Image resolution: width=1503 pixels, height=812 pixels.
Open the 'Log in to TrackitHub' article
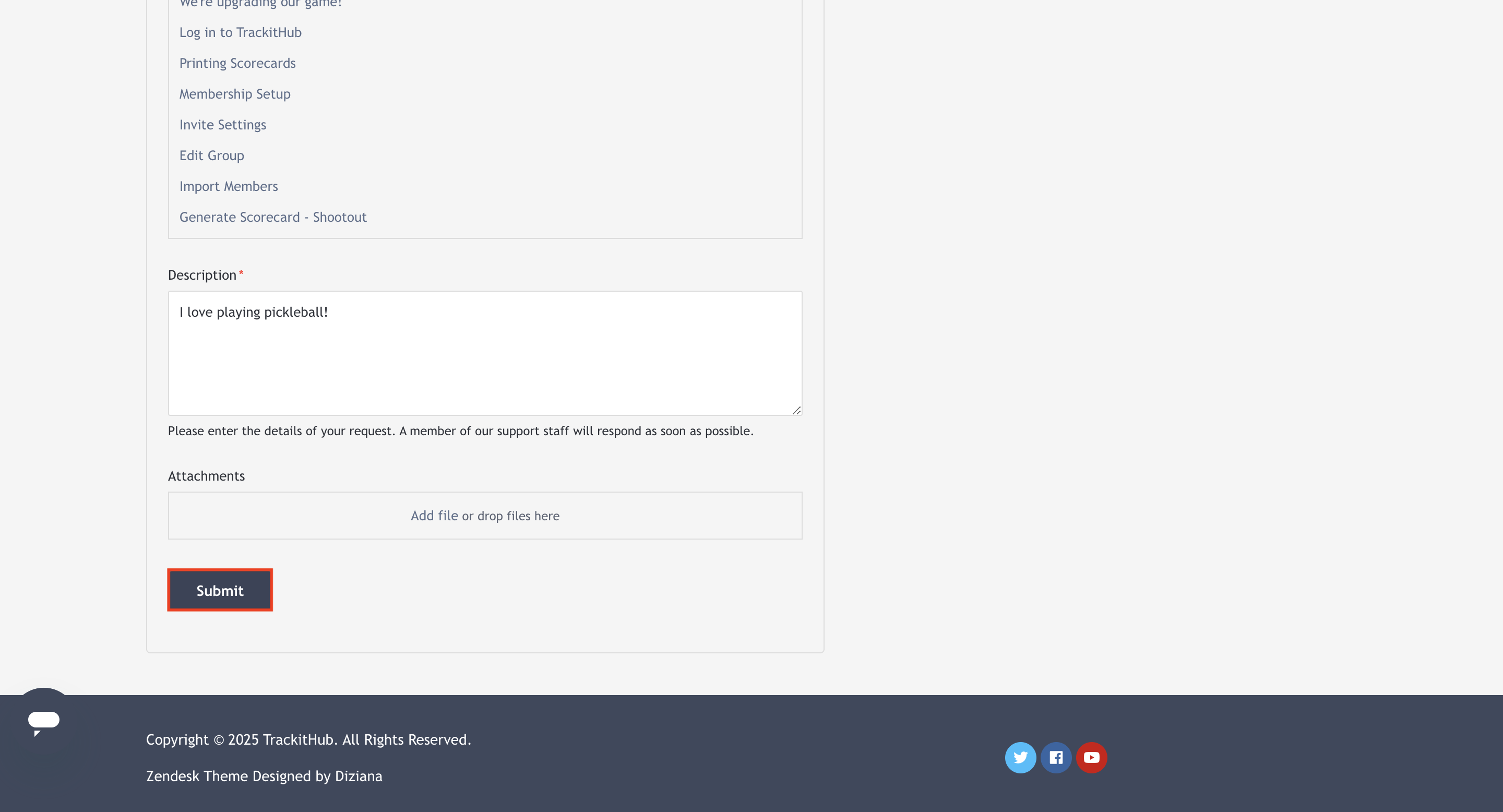click(x=241, y=33)
